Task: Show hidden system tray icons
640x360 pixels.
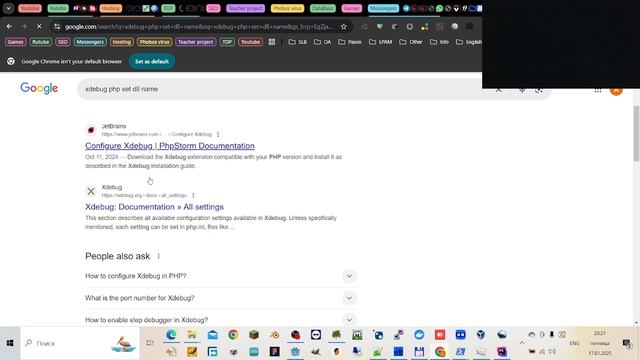Action: click(522, 343)
